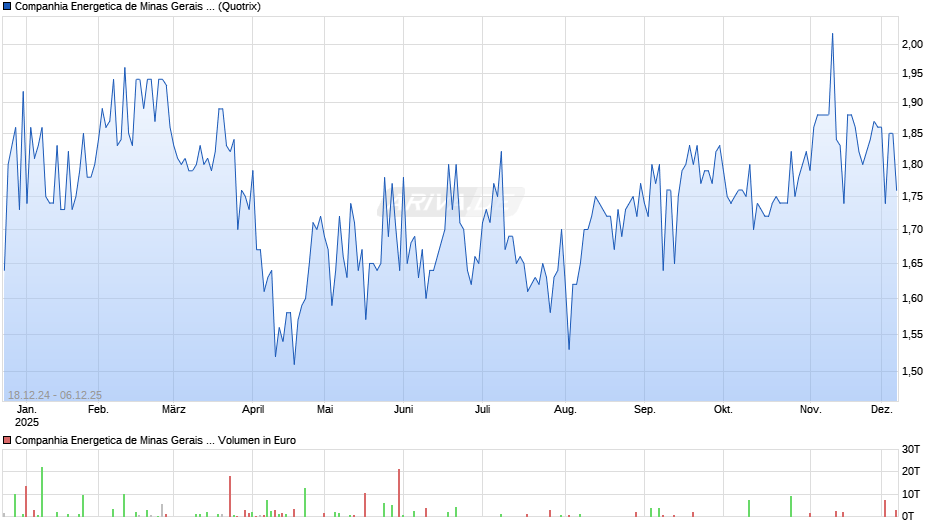Click the 1,85 price axis value
The height and width of the screenshot is (526, 940).
pos(912,134)
